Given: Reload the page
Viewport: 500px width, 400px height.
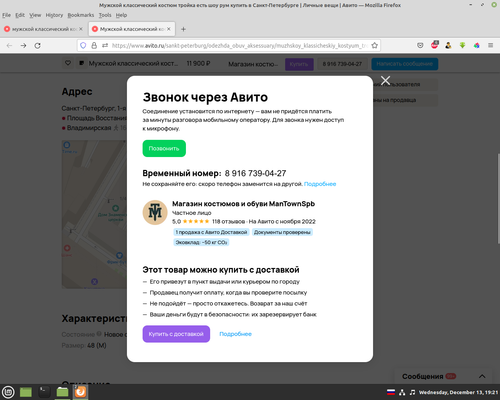Looking at the screenshot, I should [38, 45].
